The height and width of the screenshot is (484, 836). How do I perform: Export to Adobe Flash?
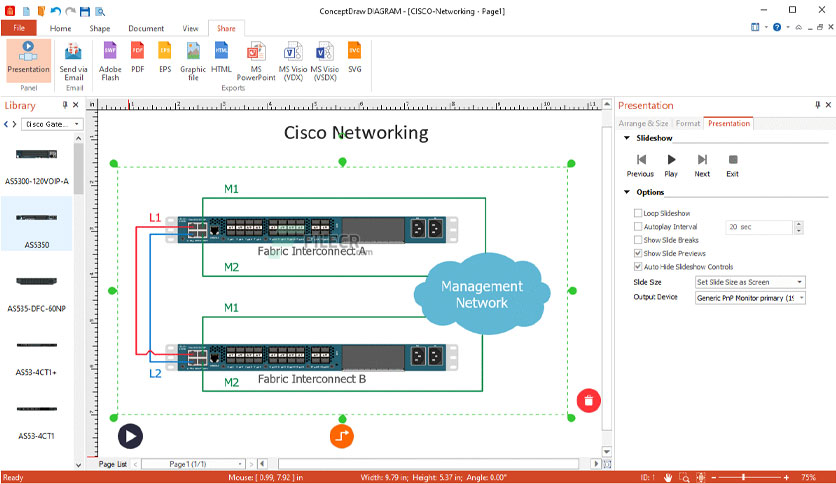point(110,61)
